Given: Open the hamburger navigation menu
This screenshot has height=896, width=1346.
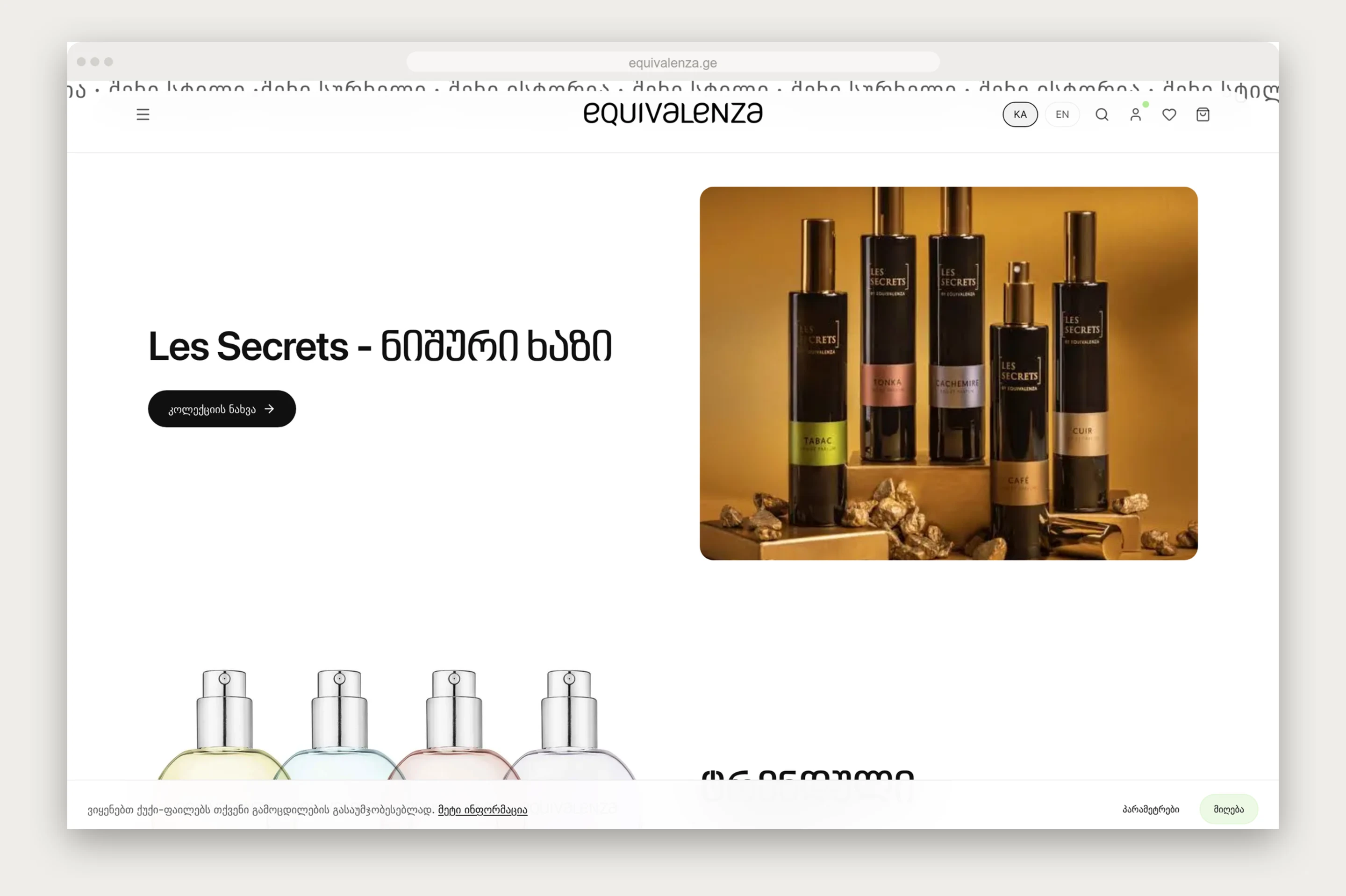Looking at the screenshot, I should (x=143, y=114).
